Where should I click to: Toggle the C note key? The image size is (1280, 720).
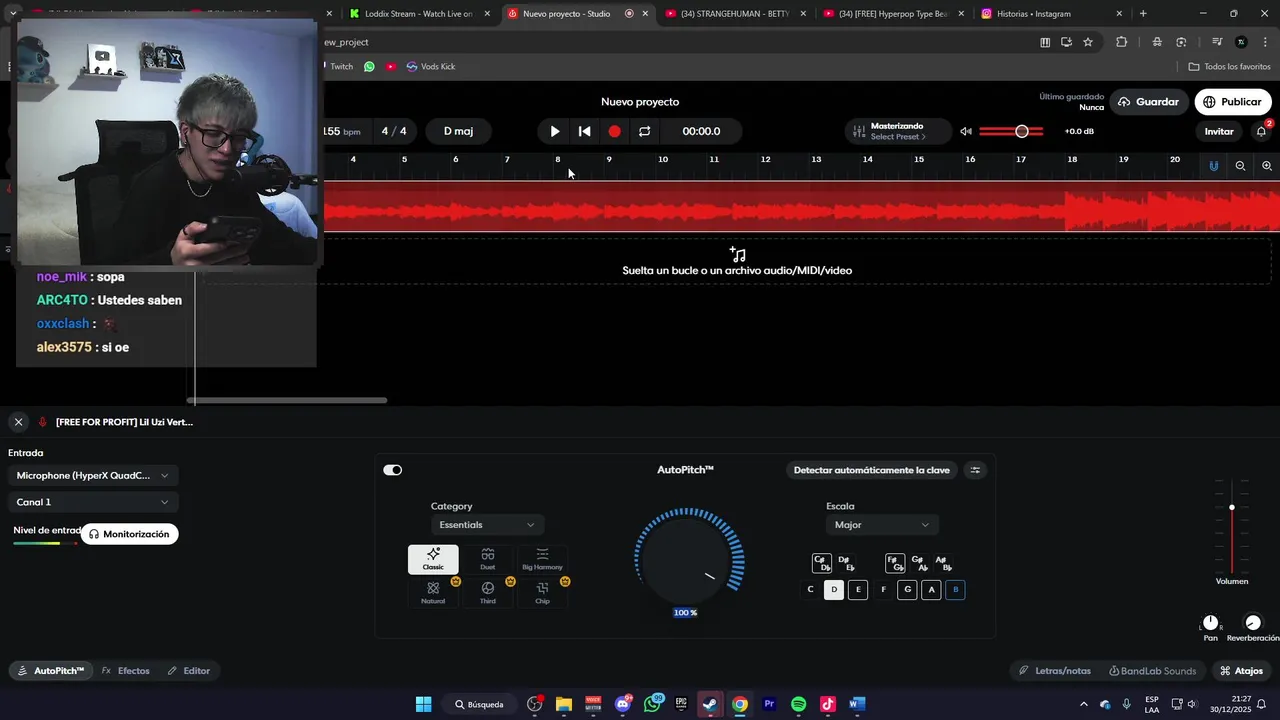click(x=810, y=590)
